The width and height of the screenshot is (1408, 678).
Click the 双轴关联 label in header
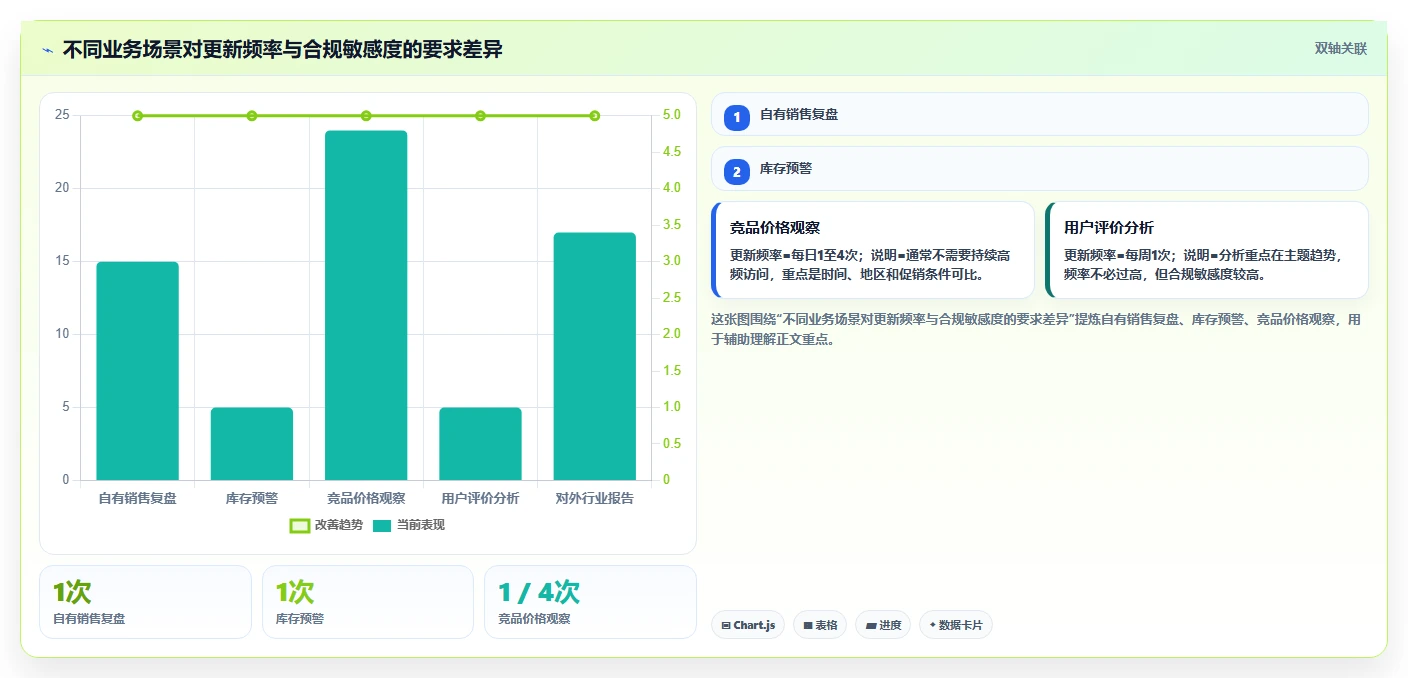point(1340,49)
